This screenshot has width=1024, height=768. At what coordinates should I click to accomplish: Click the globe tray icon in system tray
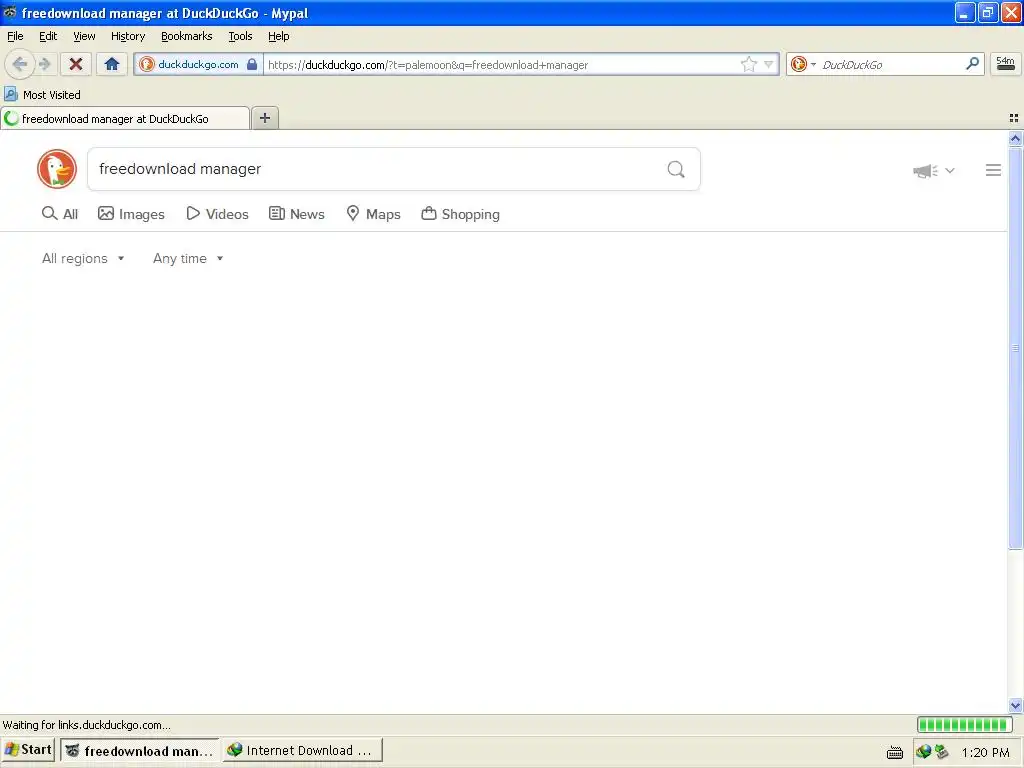923,752
